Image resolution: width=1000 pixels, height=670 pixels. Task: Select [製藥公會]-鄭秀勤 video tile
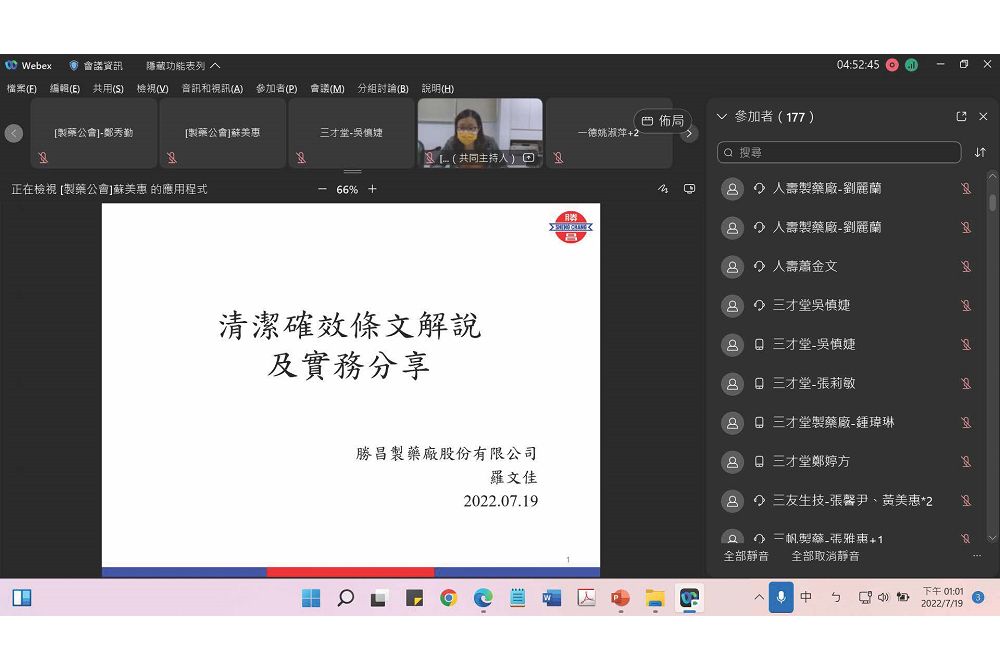94,133
